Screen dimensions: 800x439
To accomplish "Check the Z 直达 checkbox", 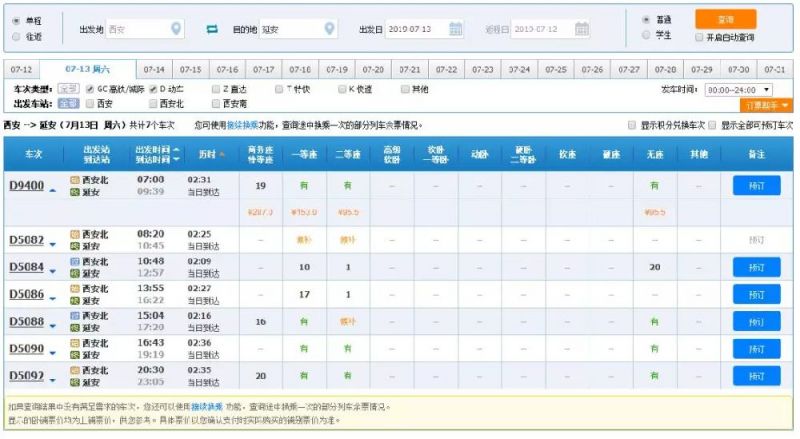I will click(216, 89).
